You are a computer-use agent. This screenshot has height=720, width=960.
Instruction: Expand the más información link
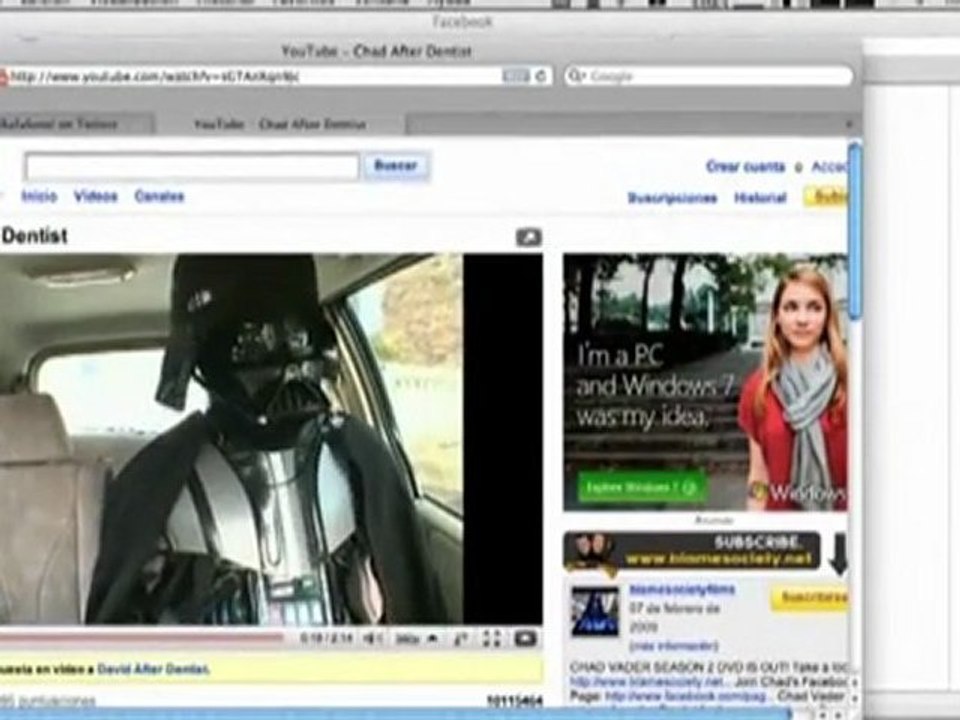point(673,645)
